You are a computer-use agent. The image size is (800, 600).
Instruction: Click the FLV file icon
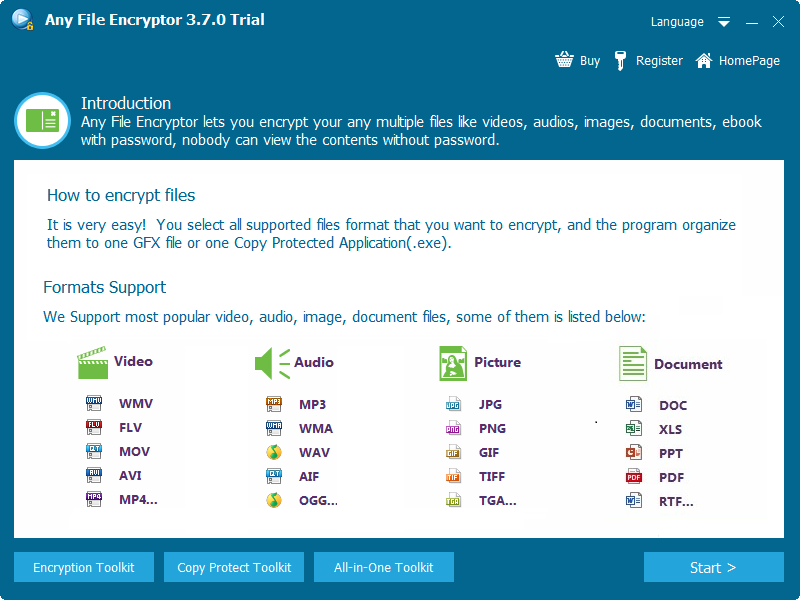pyautogui.click(x=94, y=427)
